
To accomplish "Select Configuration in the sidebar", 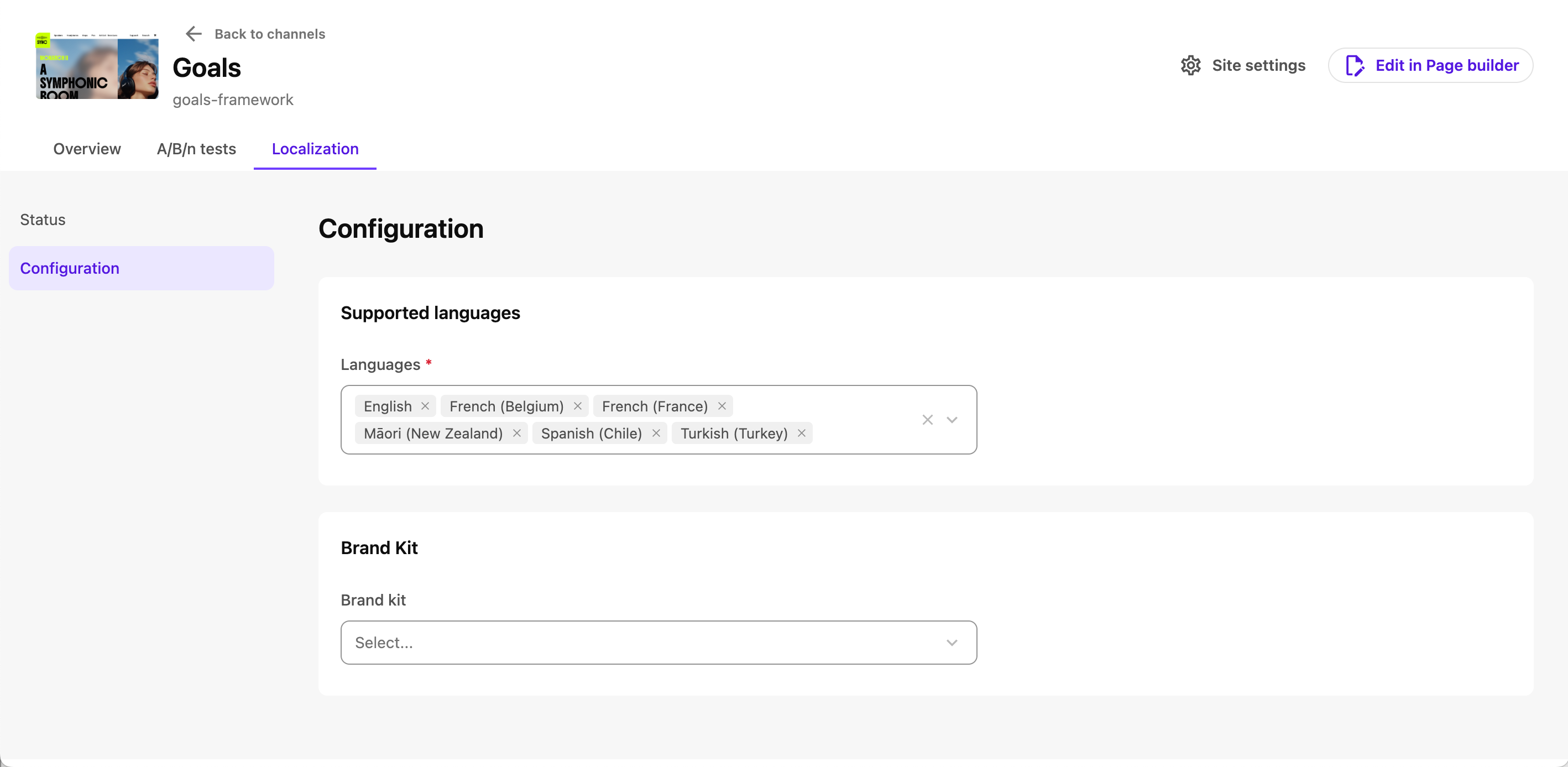I will point(141,268).
